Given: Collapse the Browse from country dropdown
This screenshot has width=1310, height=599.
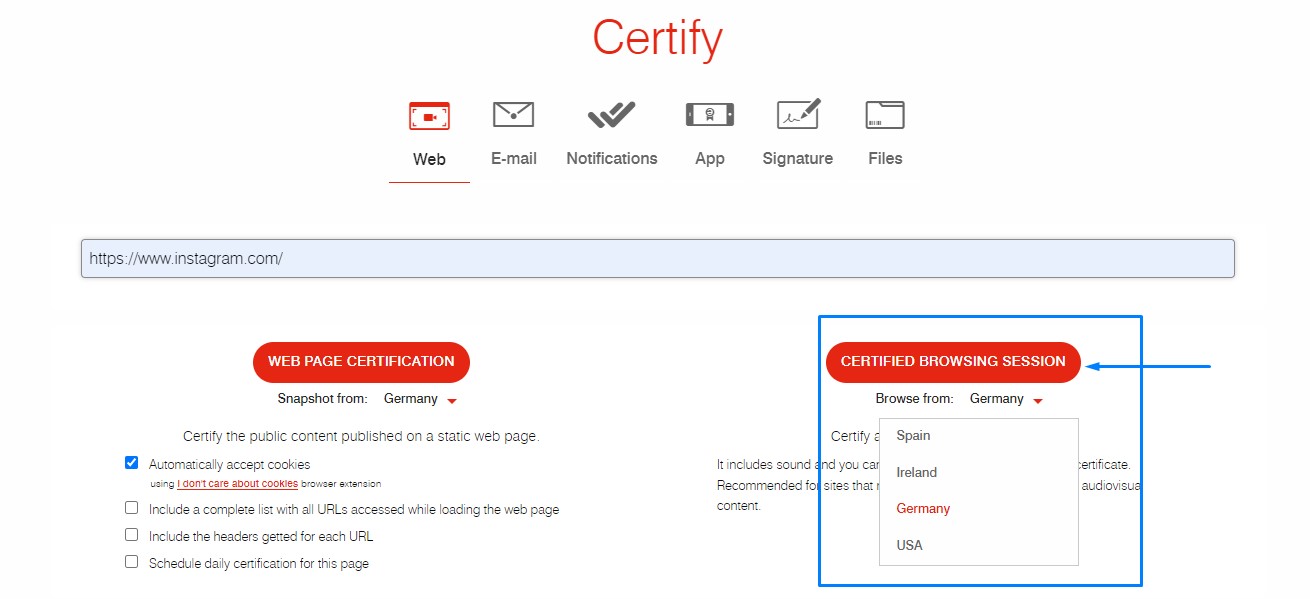Looking at the screenshot, I should (1006, 399).
